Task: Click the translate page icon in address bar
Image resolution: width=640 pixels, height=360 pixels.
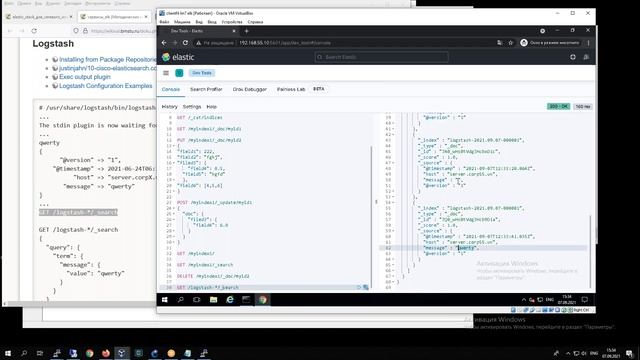Action: point(500,43)
